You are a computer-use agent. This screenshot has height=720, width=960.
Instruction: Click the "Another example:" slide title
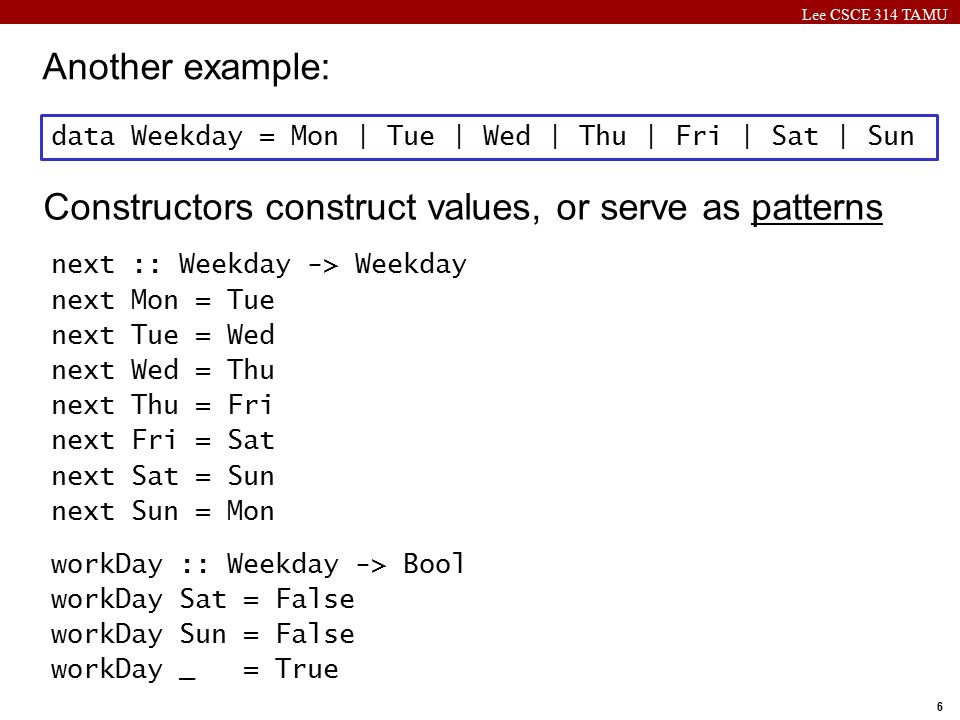186,66
